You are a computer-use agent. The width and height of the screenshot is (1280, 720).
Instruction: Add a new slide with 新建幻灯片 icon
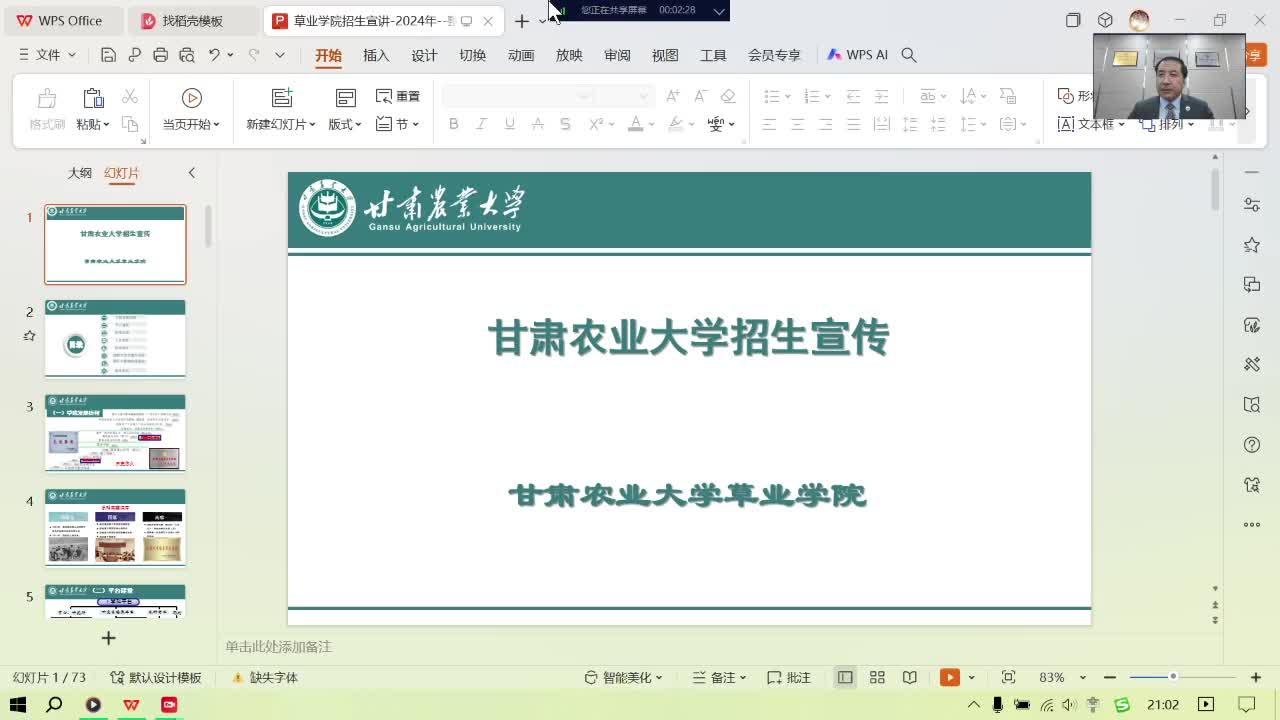(282, 97)
